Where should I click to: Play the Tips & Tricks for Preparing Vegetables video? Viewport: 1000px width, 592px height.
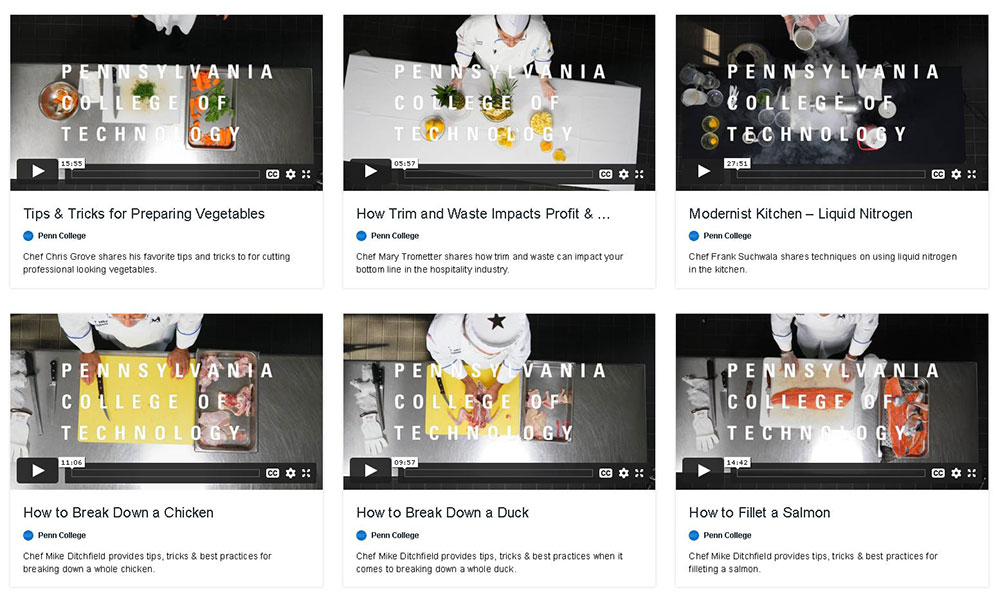(x=37, y=171)
